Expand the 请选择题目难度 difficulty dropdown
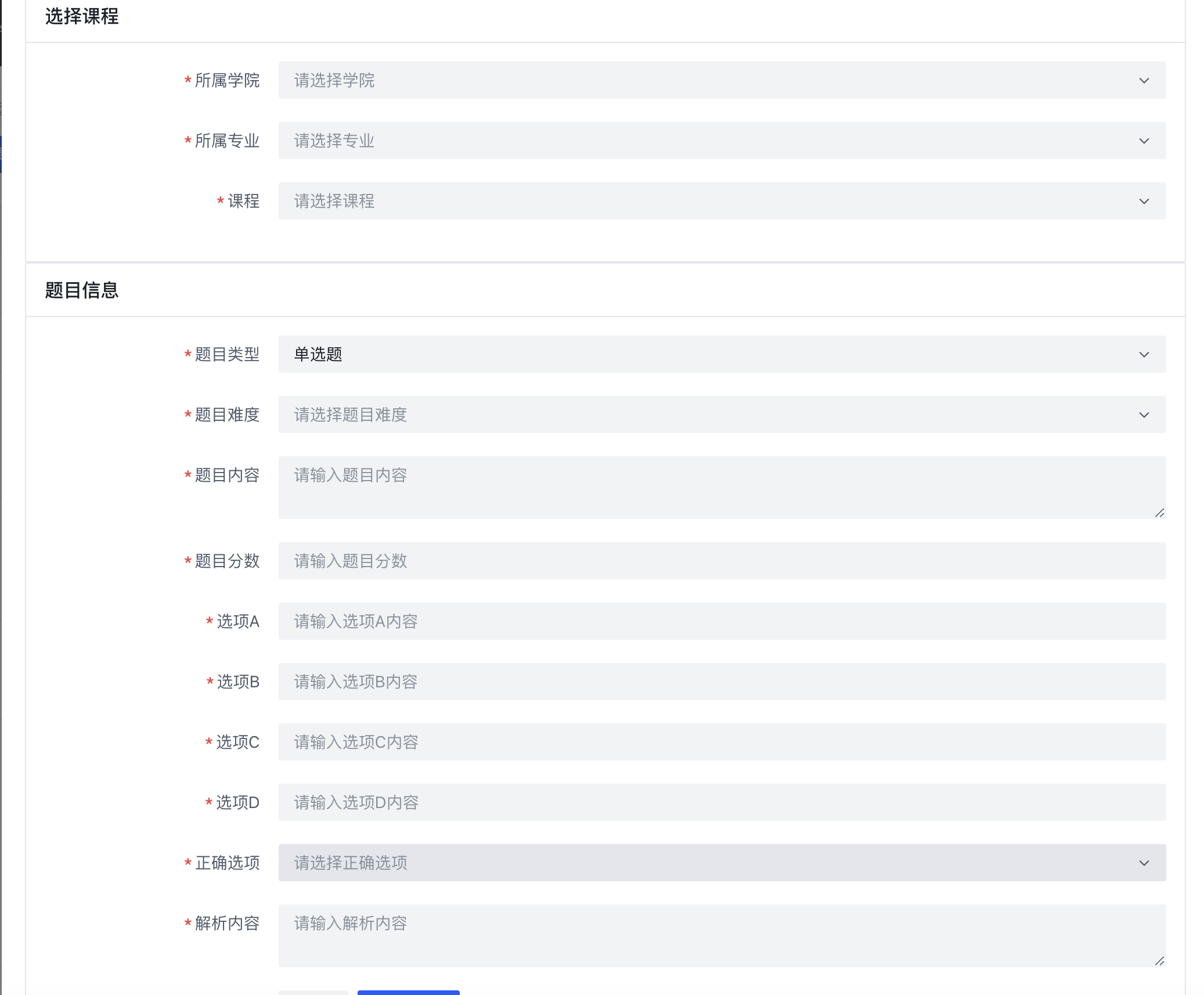The height and width of the screenshot is (995, 1204). [722, 414]
